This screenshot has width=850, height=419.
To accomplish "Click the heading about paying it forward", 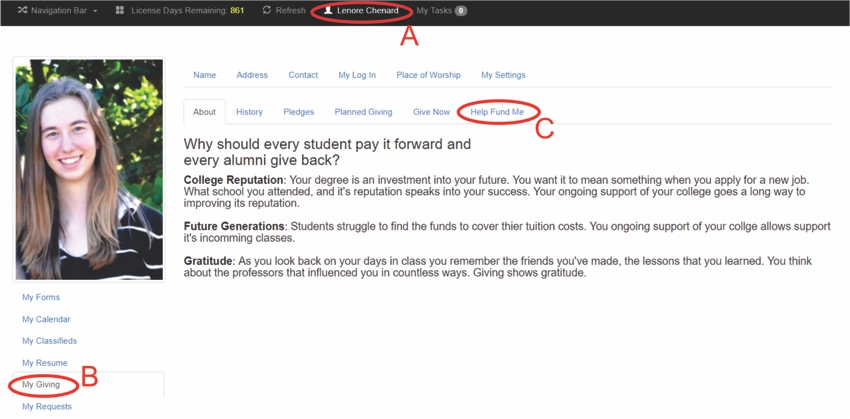I will click(327, 152).
